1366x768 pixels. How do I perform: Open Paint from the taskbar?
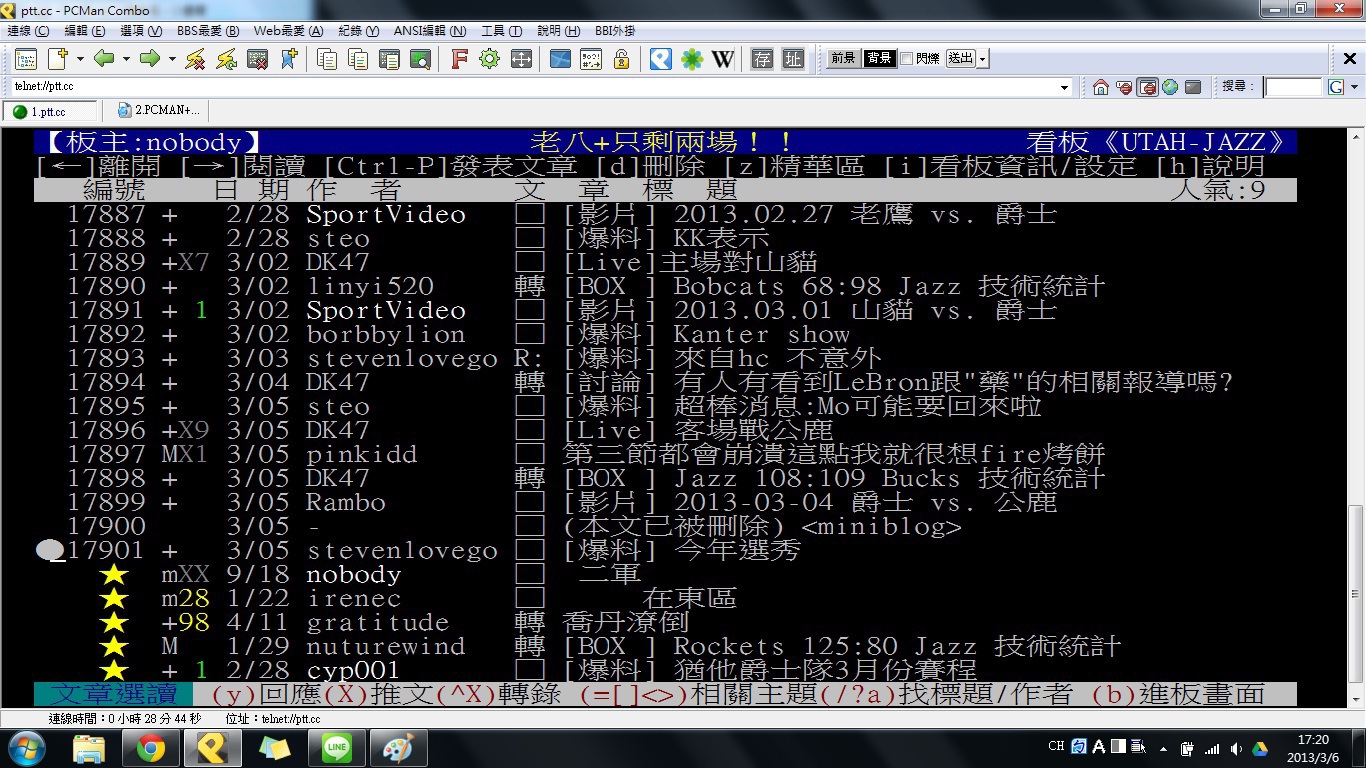click(x=399, y=748)
